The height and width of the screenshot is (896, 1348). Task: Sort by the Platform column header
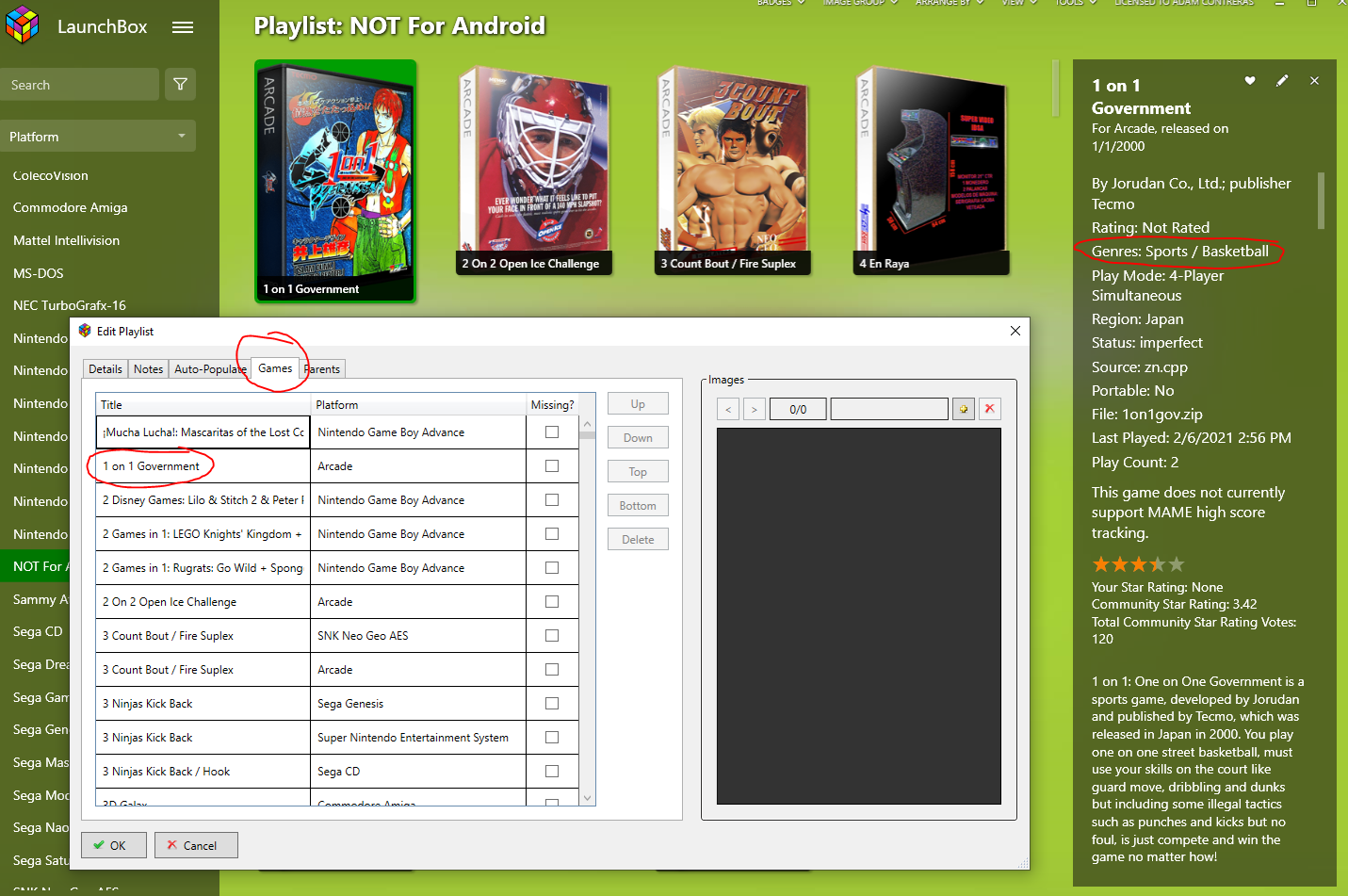point(418,405)
